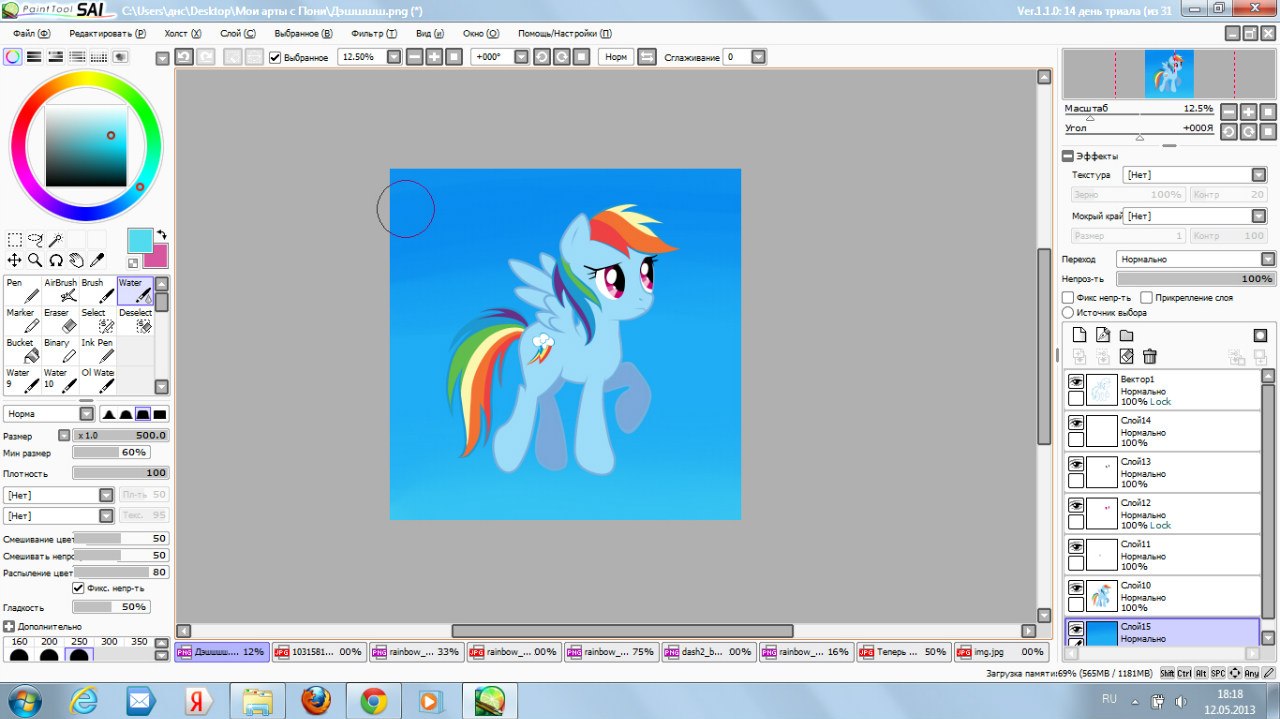1280x719 pixels.
Task: Click the undo arrow in toolbar
Action: pyautogui.click(x=184, y=57)
